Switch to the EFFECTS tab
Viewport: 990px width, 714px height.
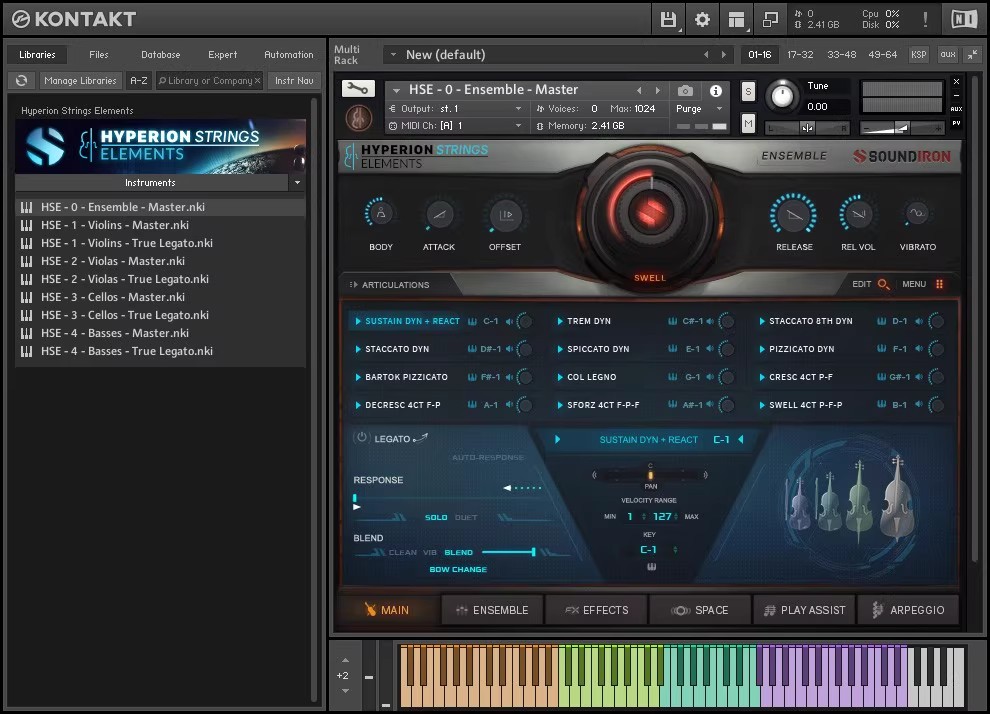596,610
